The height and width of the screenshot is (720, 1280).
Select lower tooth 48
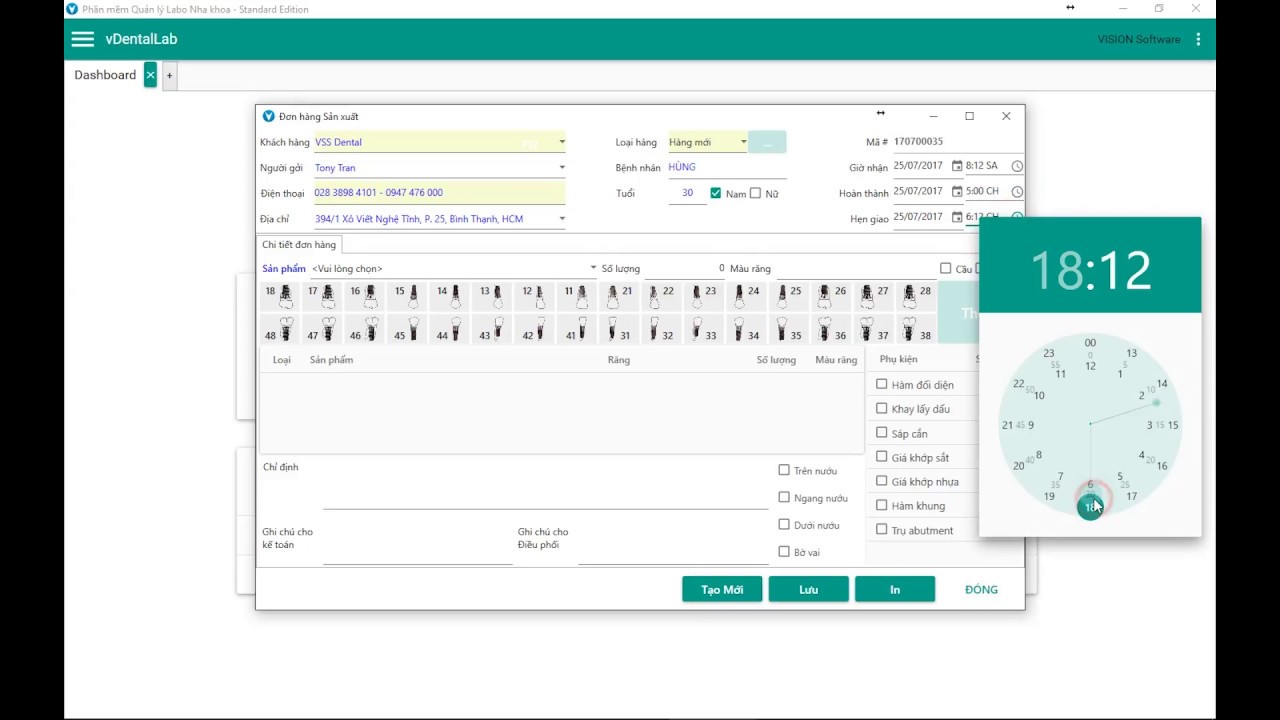[x=278, y=330]
